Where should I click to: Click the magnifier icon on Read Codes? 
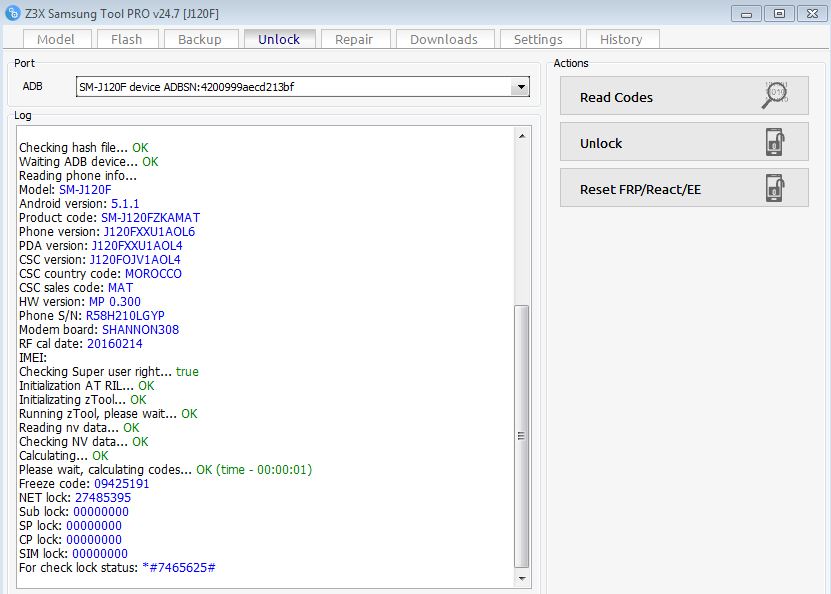pos(775,95)
